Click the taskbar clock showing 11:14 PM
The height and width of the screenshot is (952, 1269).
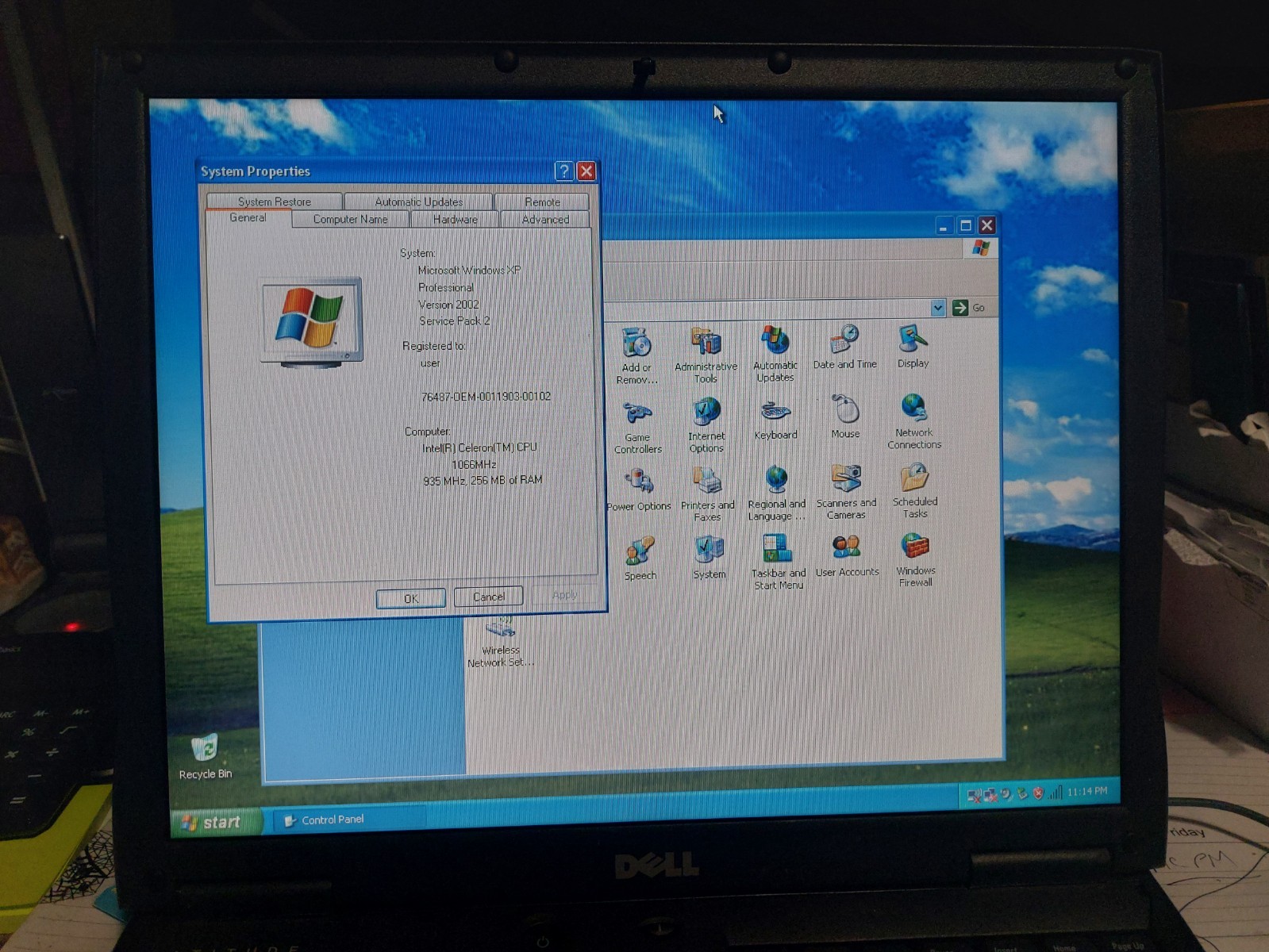(1086, 791)
